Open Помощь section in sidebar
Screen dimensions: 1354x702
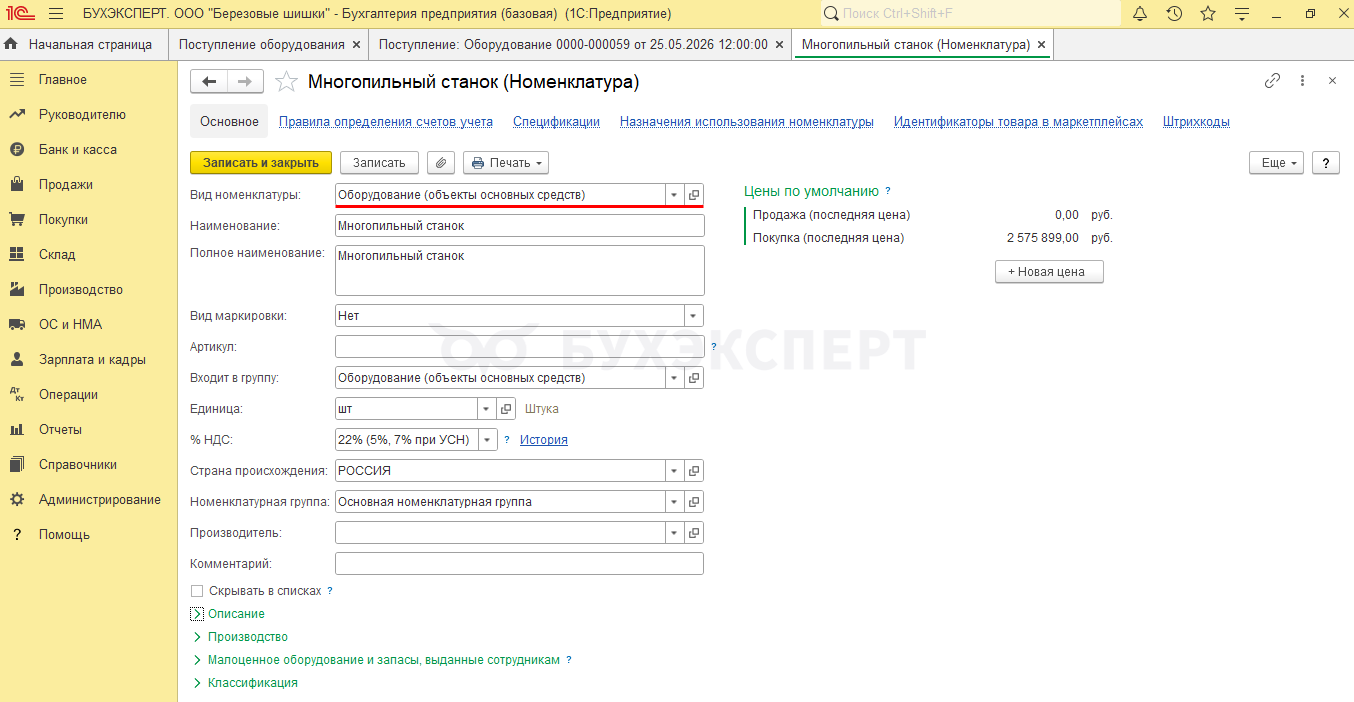point(64,535)
